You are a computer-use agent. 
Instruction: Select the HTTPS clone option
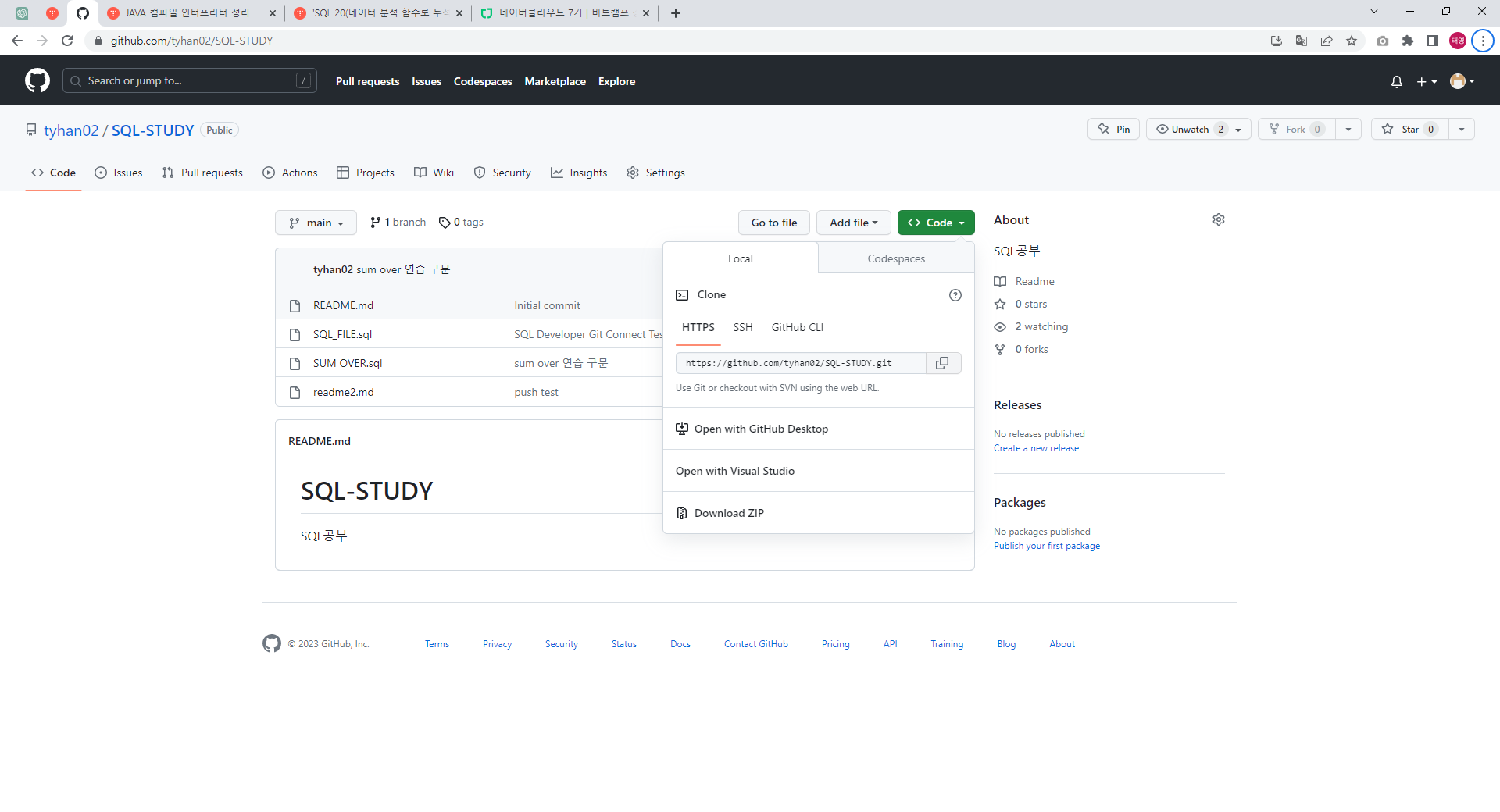click(x=698, y=327)
